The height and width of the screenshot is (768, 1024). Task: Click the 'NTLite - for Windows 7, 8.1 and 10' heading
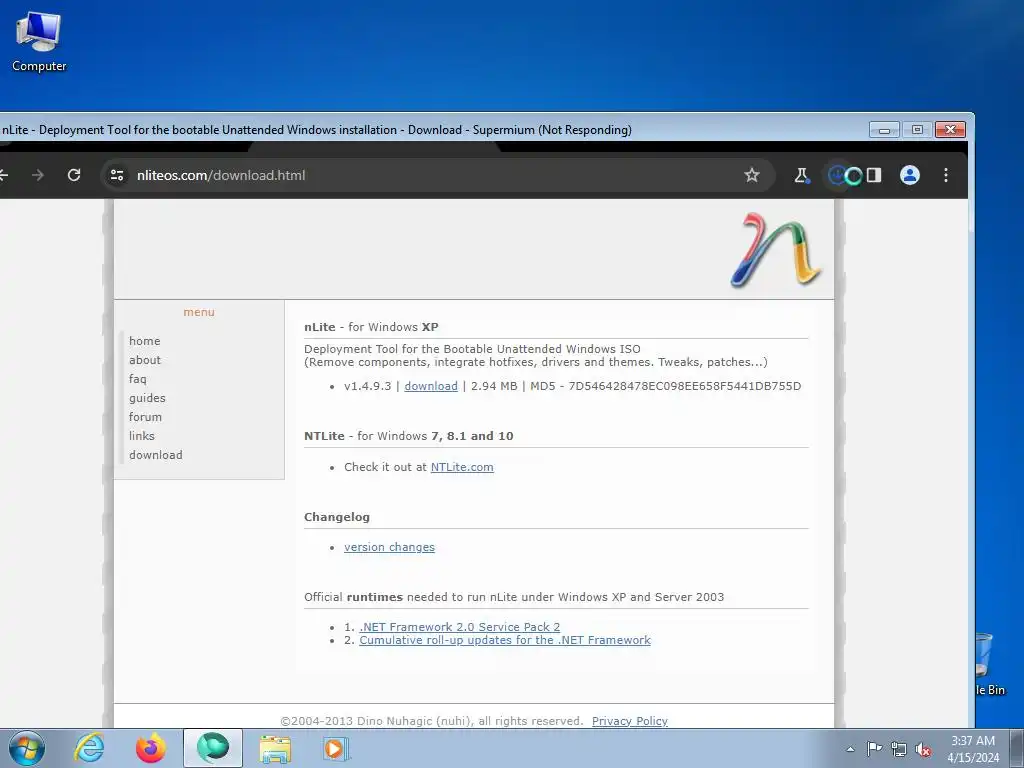pyautogui.click(x=409, y=436)
